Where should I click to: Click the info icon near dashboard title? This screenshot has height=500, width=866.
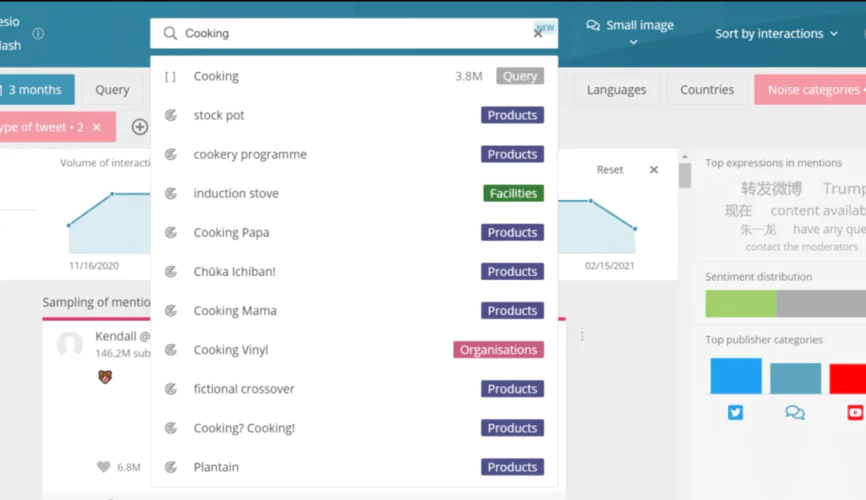click(x=38, y=34)
